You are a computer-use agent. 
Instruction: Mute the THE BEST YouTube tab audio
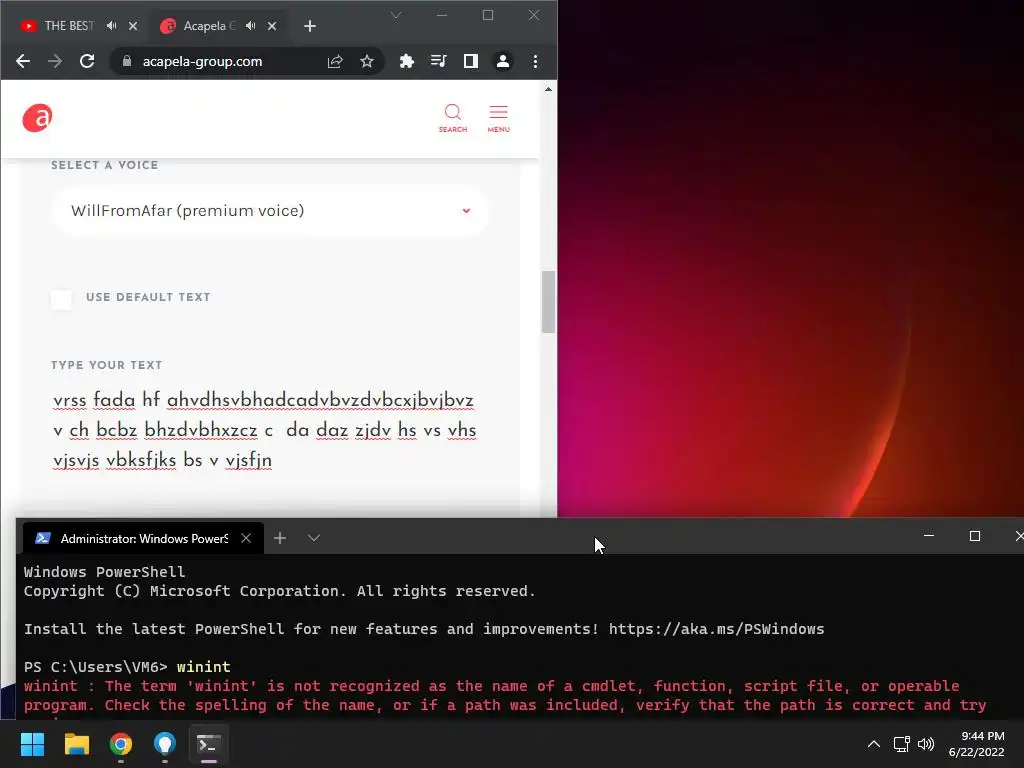point(112,25)
